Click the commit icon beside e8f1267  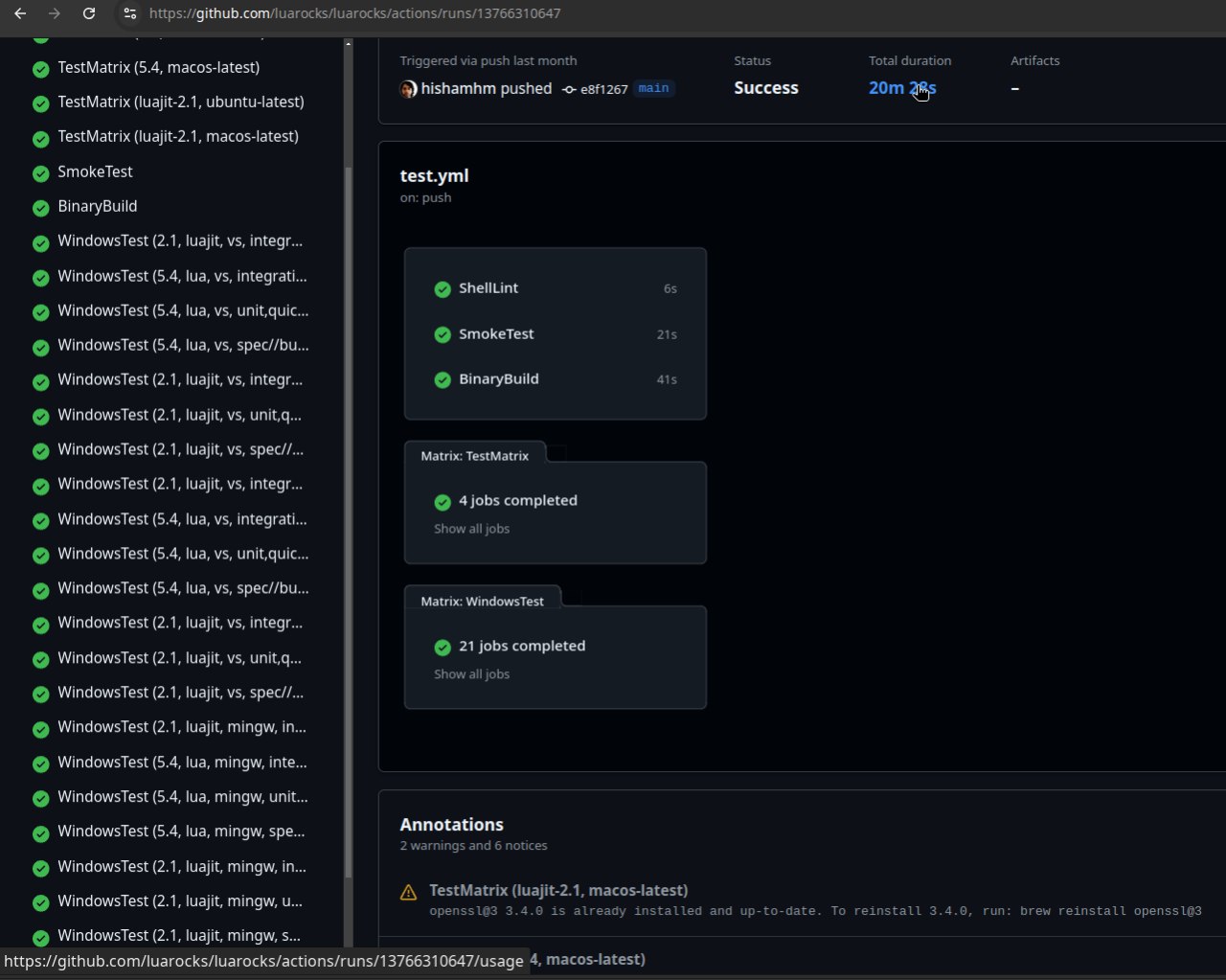coord(569,89)
